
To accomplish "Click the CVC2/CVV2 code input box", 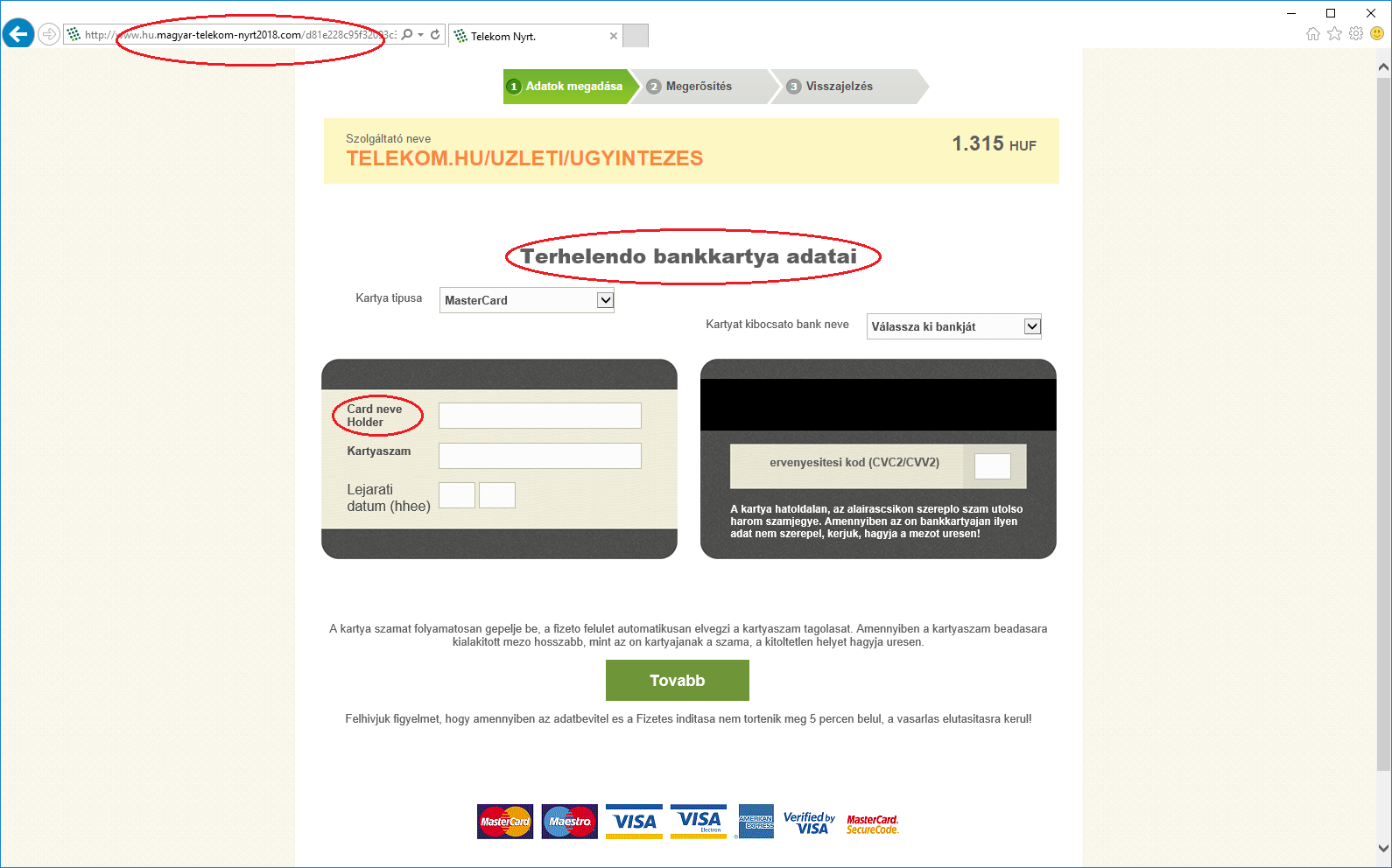I will point(993,466).
